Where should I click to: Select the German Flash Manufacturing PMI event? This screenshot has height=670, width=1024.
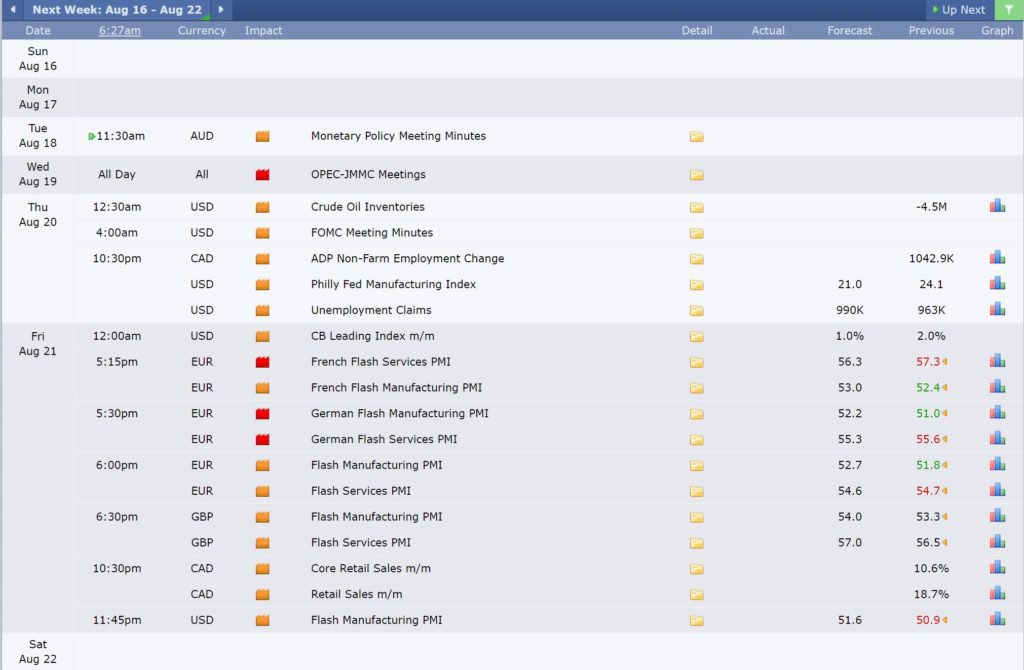(400, 413)
